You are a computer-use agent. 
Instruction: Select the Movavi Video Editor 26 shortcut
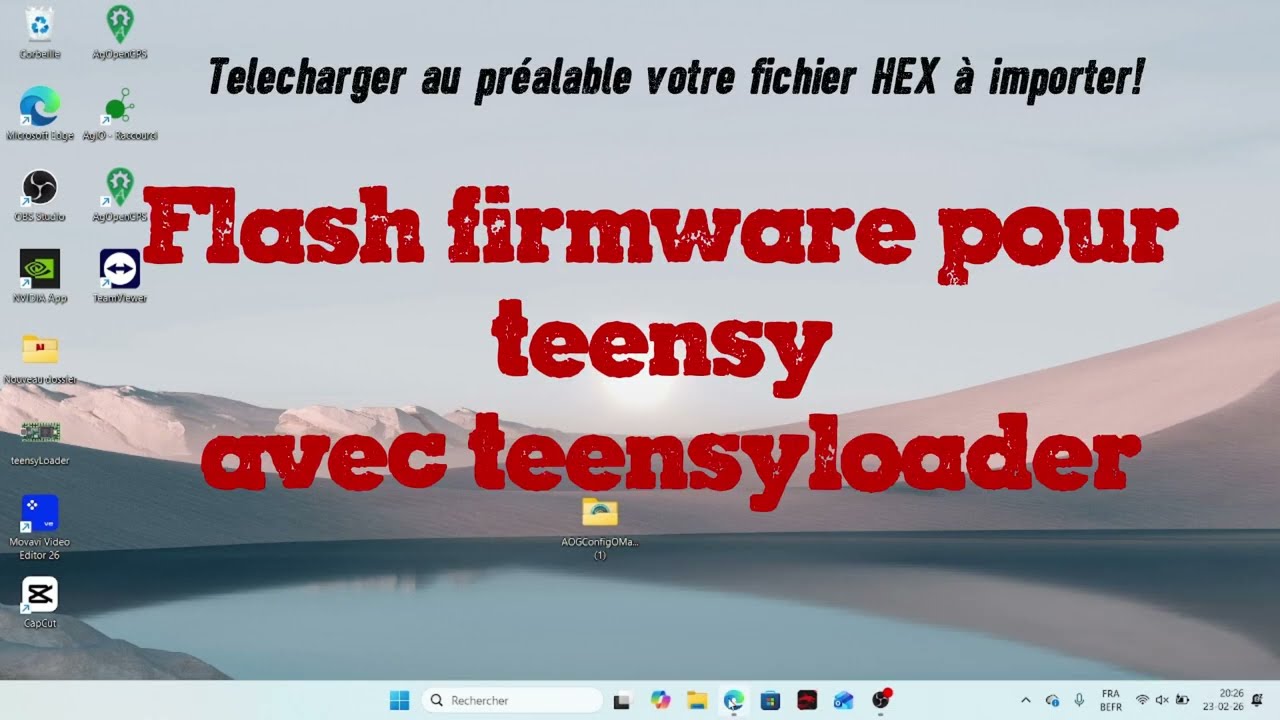coord(40,526)
